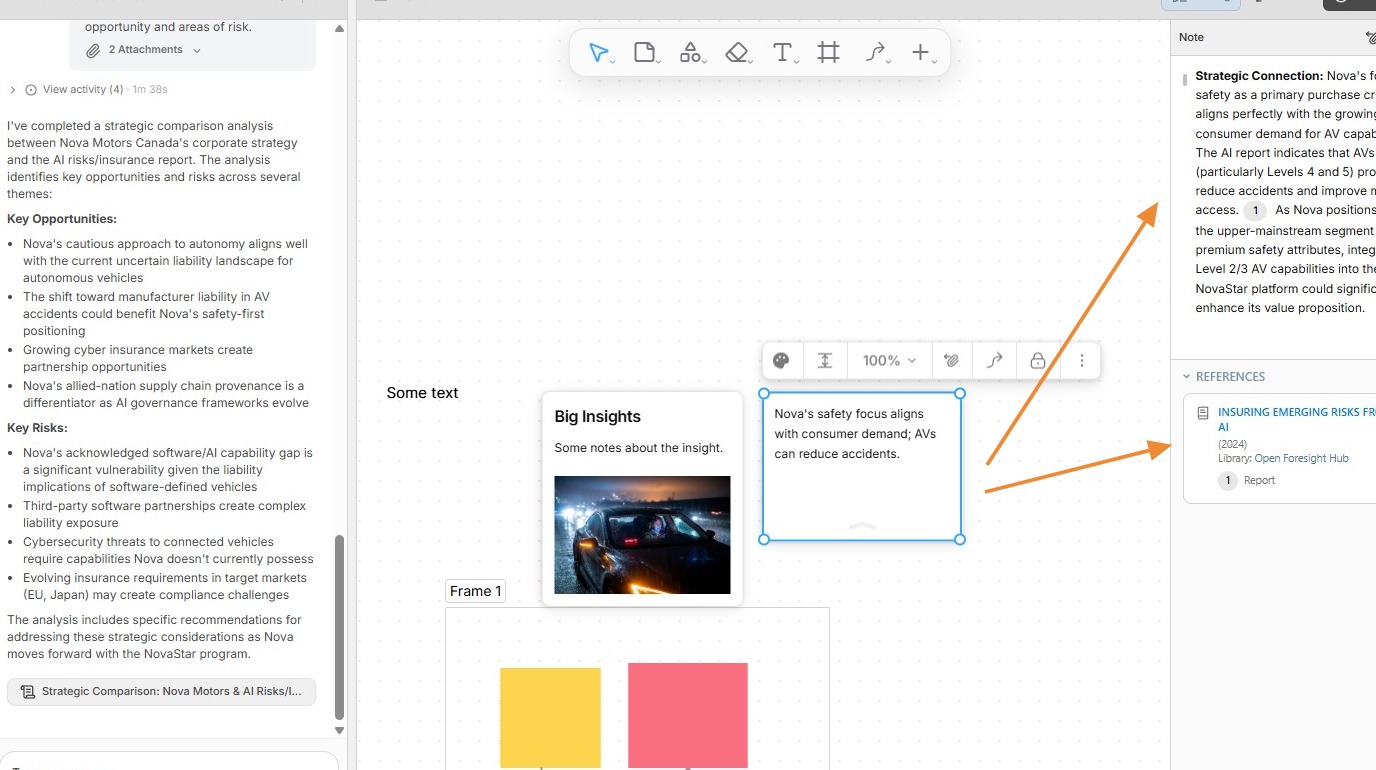Open the plus add-more tool

click(x=920, y=53)
